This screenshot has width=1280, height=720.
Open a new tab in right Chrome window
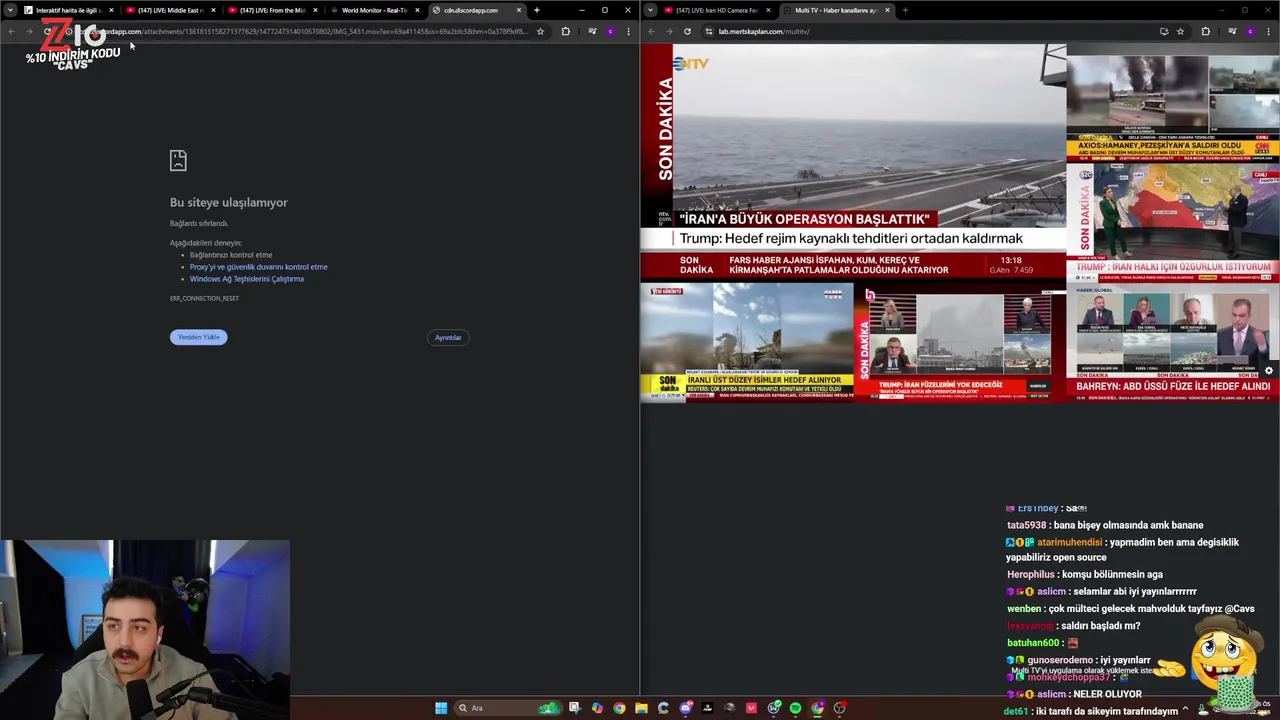905,10
